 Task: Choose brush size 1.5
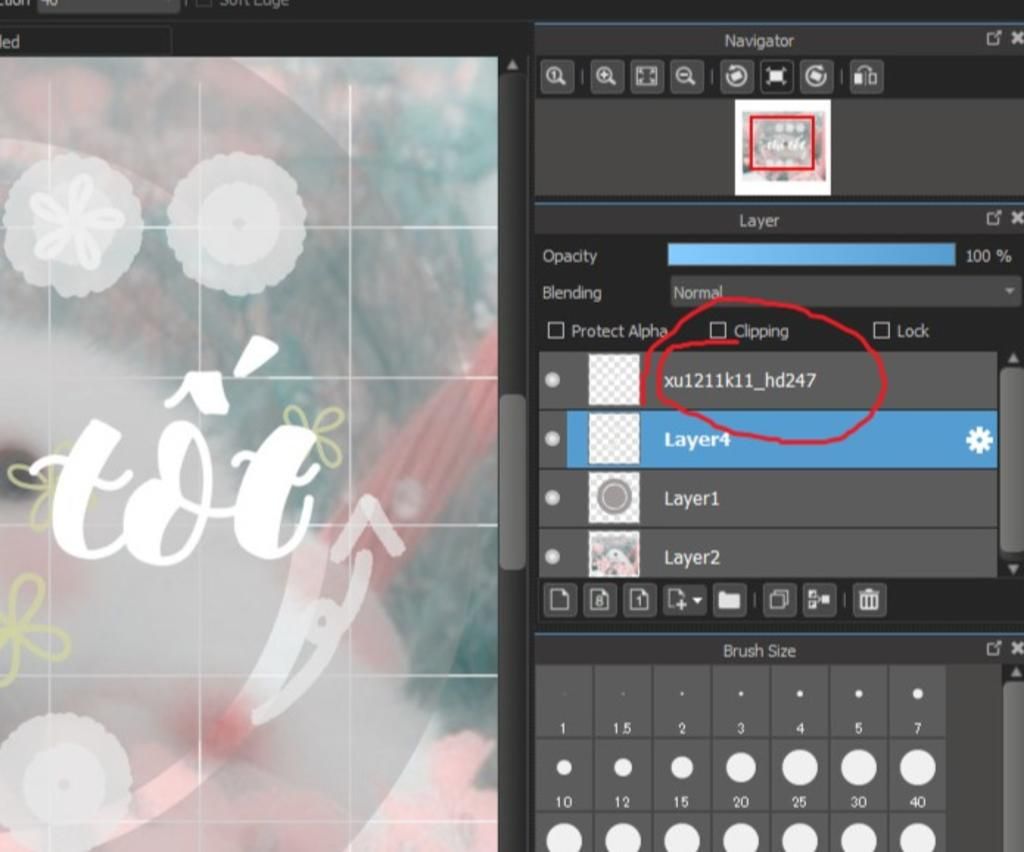(622, 702)
